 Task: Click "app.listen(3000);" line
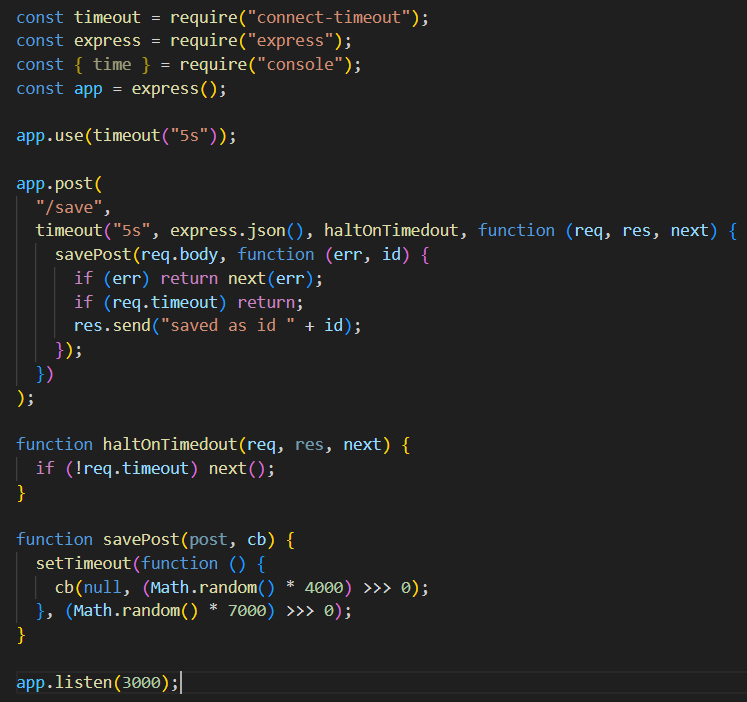tap(98, 682)
